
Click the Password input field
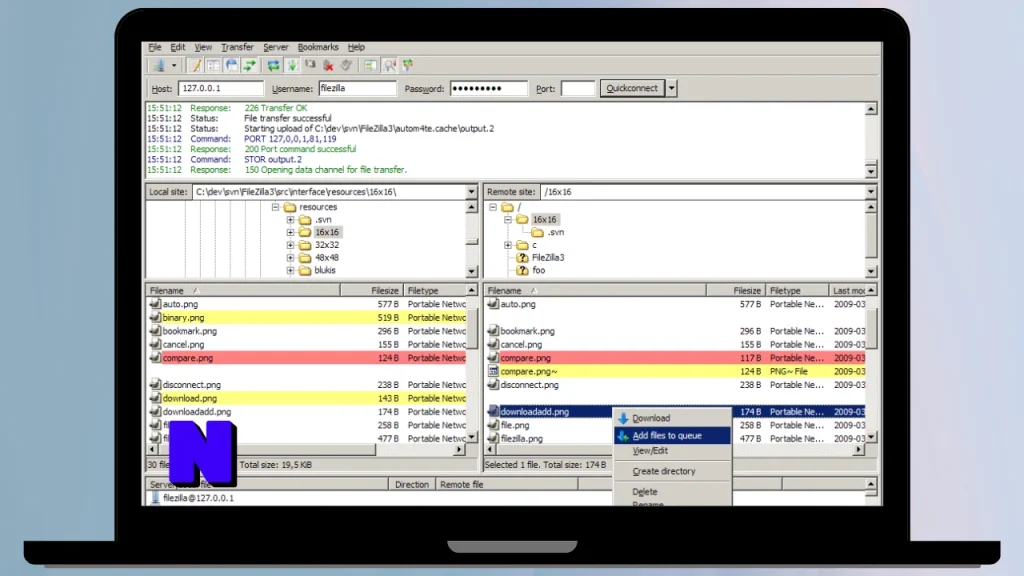click(488, 88)
